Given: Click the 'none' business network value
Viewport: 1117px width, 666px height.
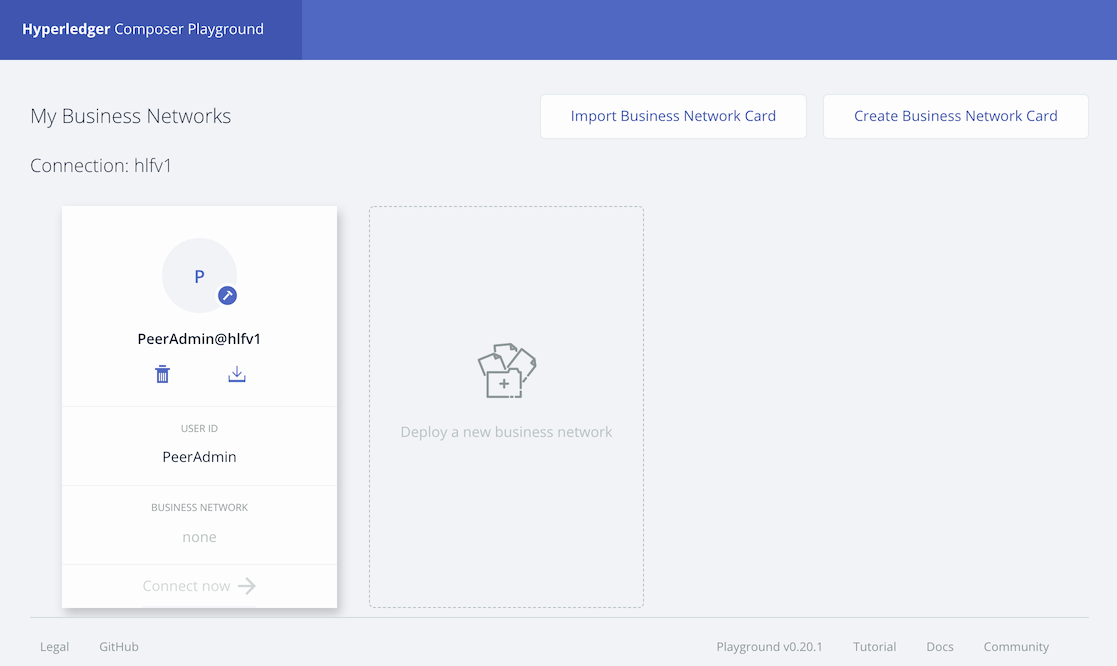Looking at the screenshot, I should [199, 537].
